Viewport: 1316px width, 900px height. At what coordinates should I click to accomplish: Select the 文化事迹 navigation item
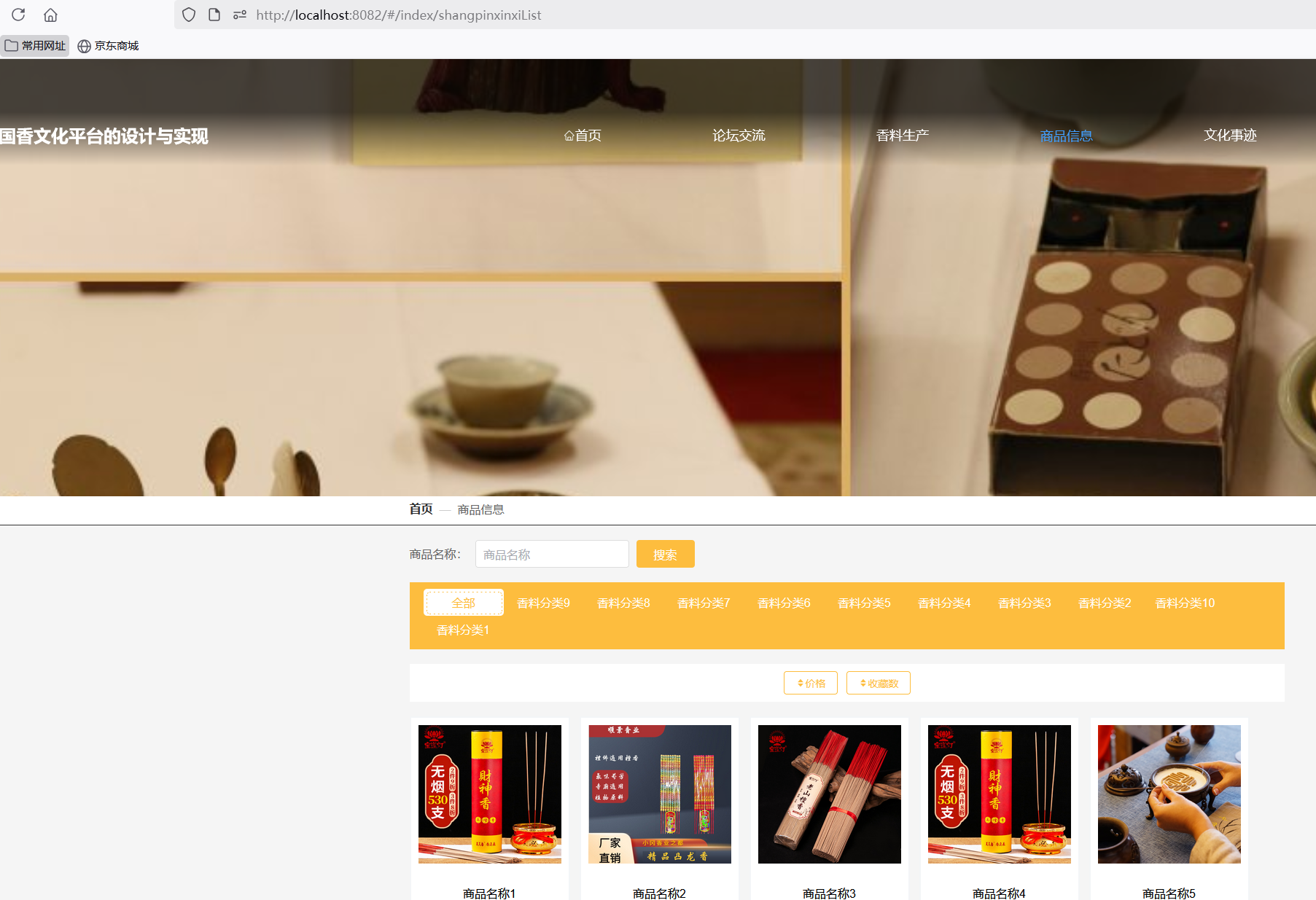click(x=1230, y=136)
